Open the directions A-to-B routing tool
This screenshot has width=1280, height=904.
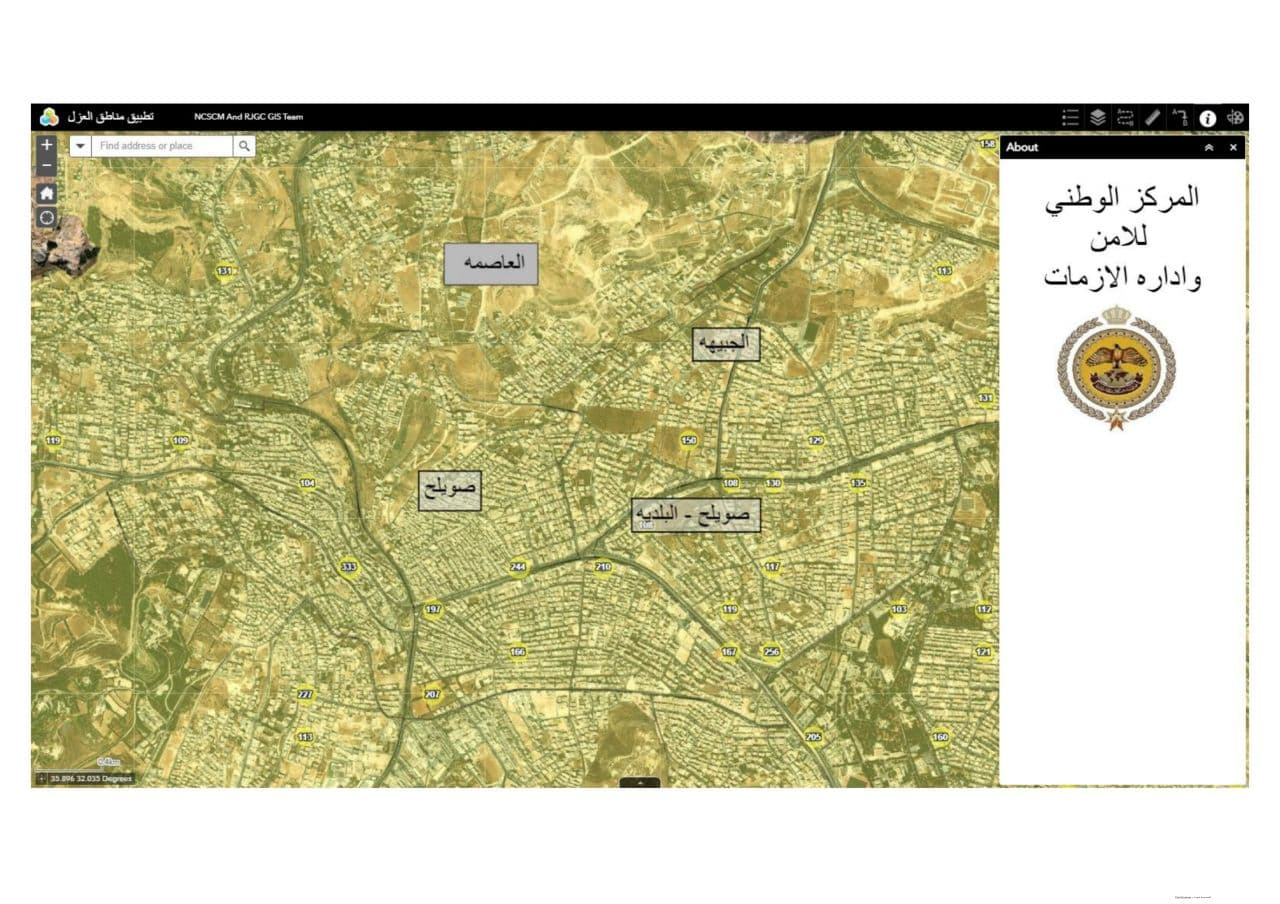click(x=1180, y=118)
